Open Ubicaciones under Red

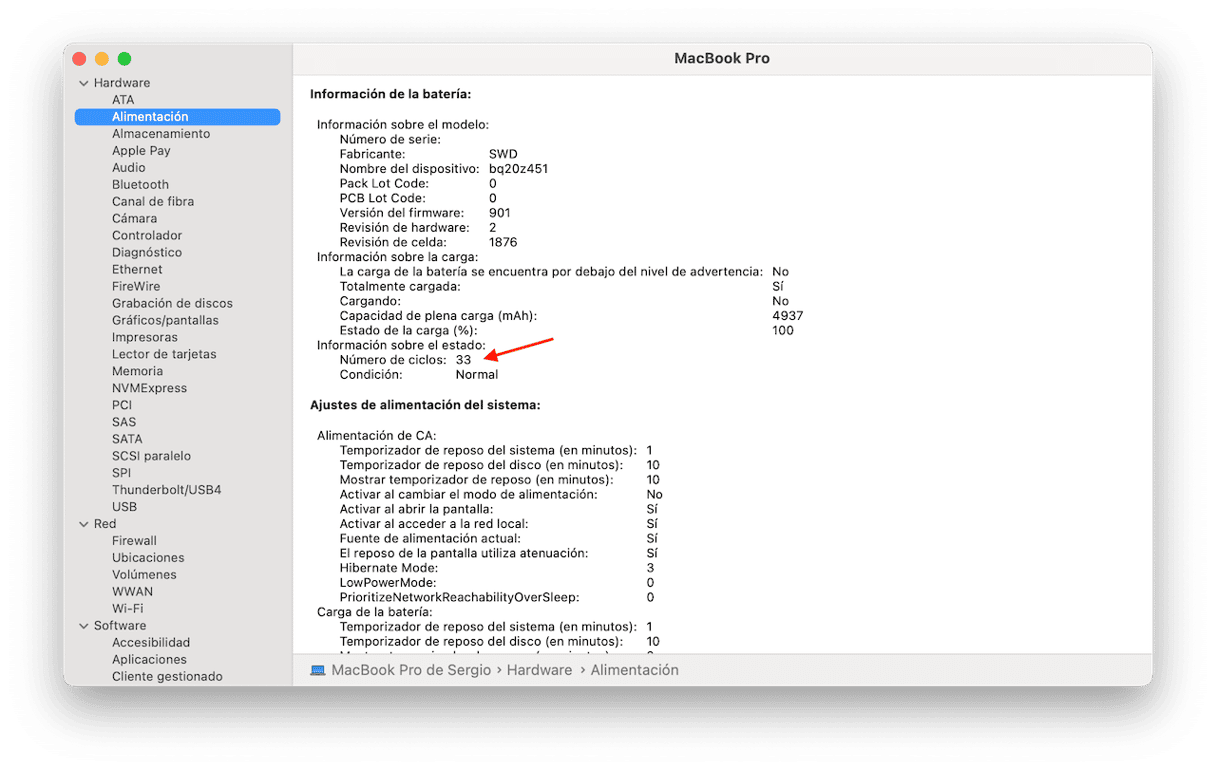pyautogui.click(x=148, y=559)
